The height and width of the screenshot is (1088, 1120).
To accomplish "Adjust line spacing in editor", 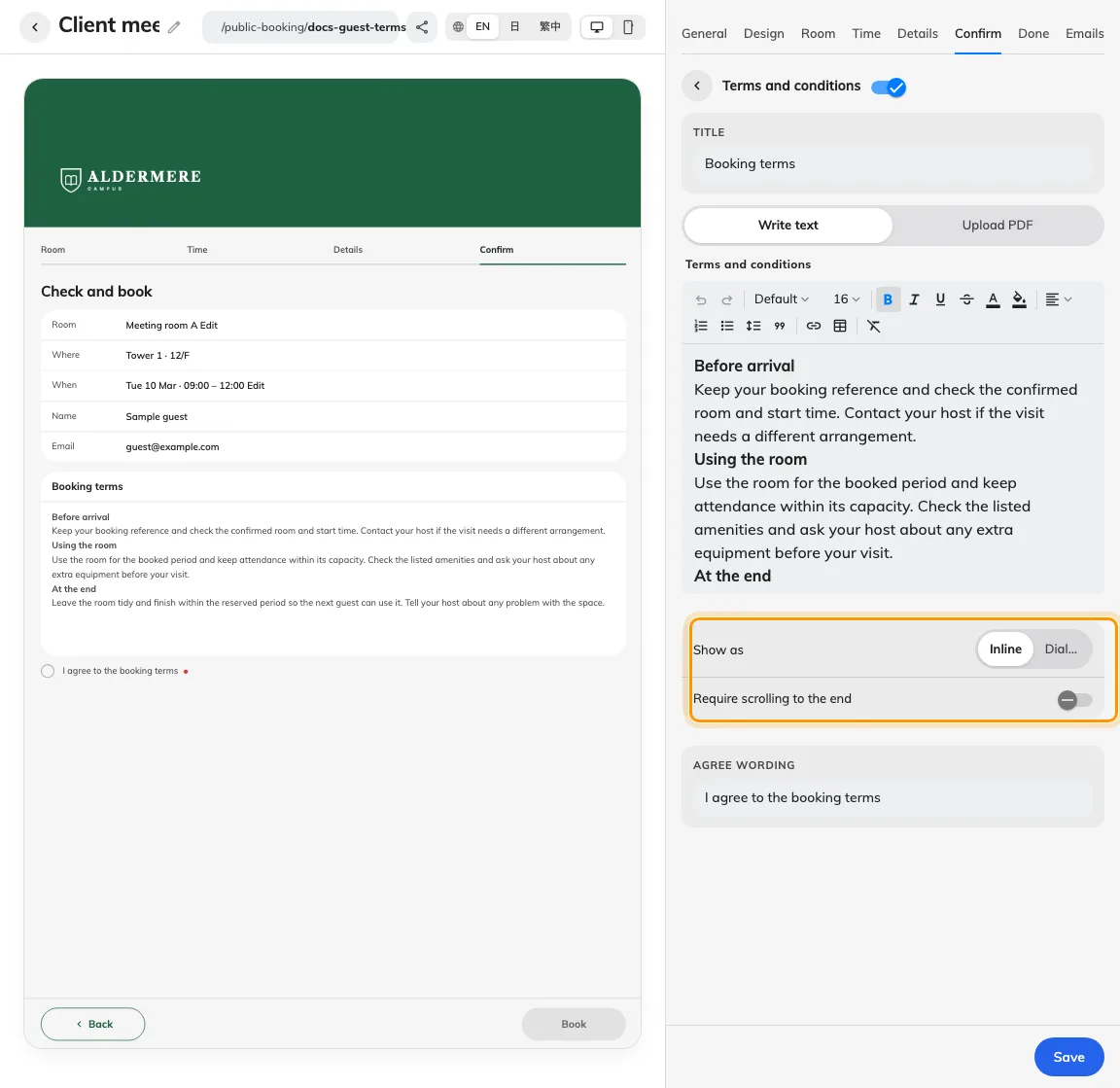I will (x=753, y=326).
